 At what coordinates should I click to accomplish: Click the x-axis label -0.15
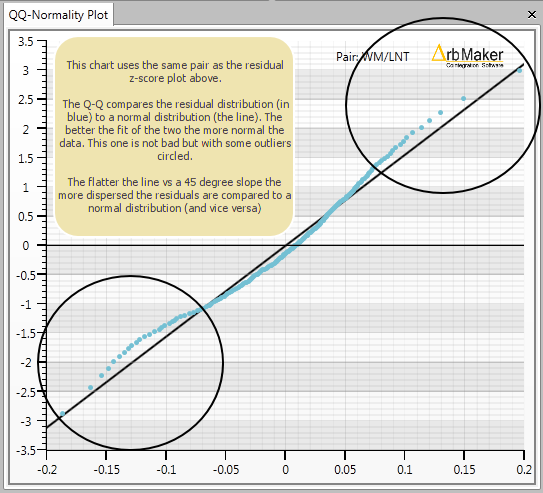click(107, 469)
